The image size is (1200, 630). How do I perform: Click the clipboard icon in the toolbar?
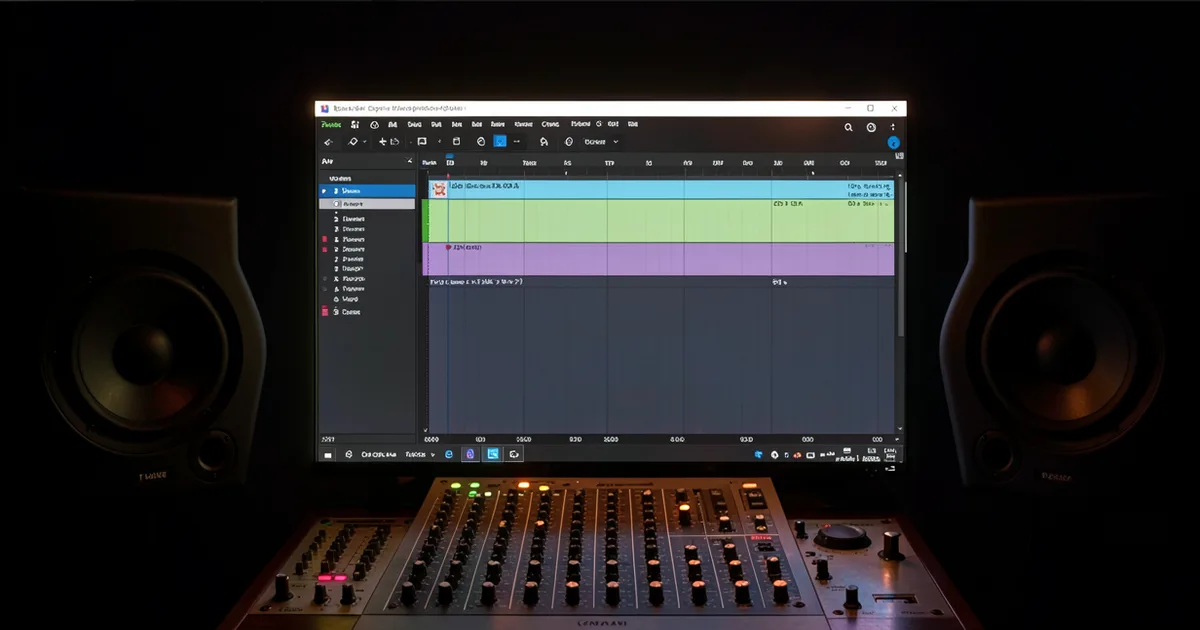point(457,142)
